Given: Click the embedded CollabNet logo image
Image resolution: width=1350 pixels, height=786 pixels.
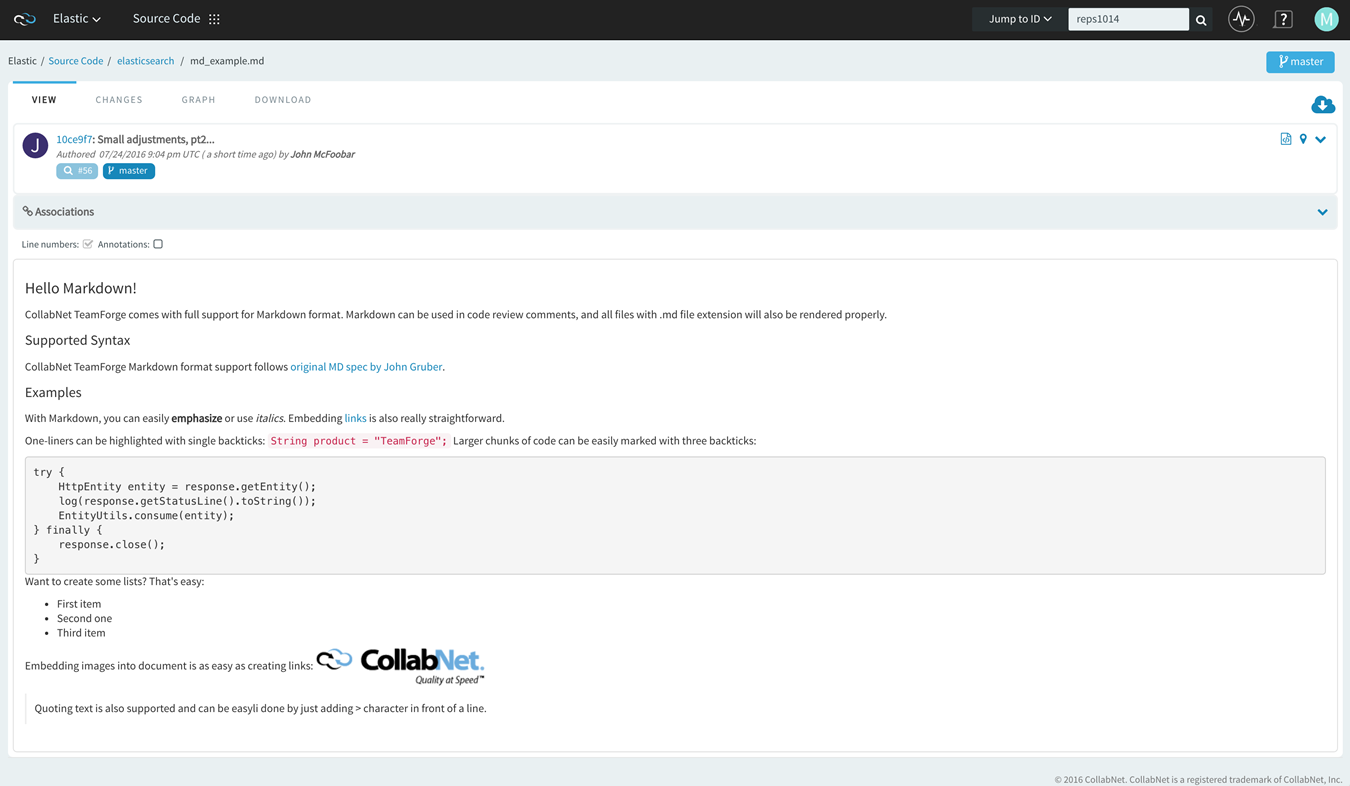Looking at the screenshot, I should (400, 666).
